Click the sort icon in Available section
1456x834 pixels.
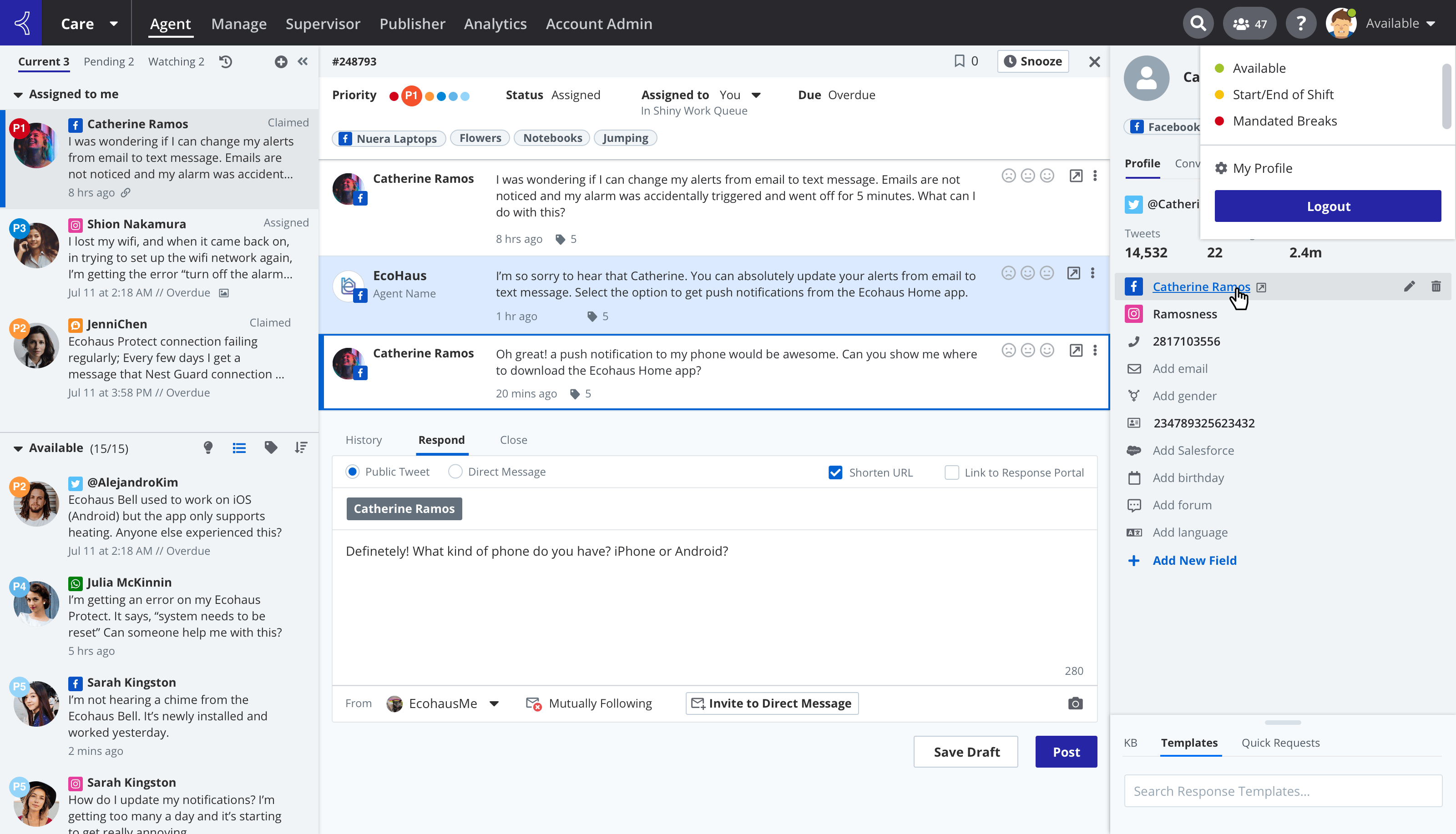tap(301, 448)
